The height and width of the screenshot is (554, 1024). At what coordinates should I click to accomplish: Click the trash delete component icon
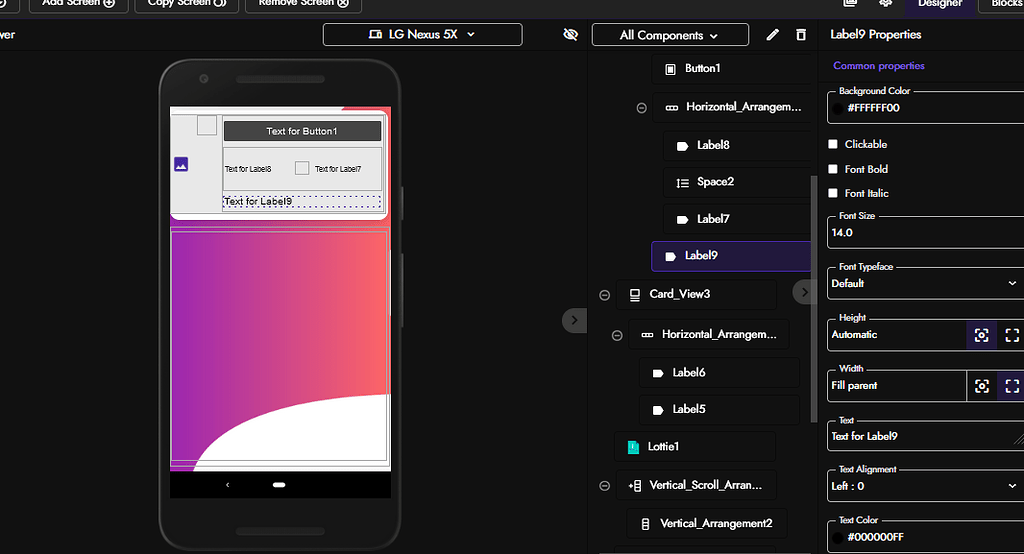[800, 35]
